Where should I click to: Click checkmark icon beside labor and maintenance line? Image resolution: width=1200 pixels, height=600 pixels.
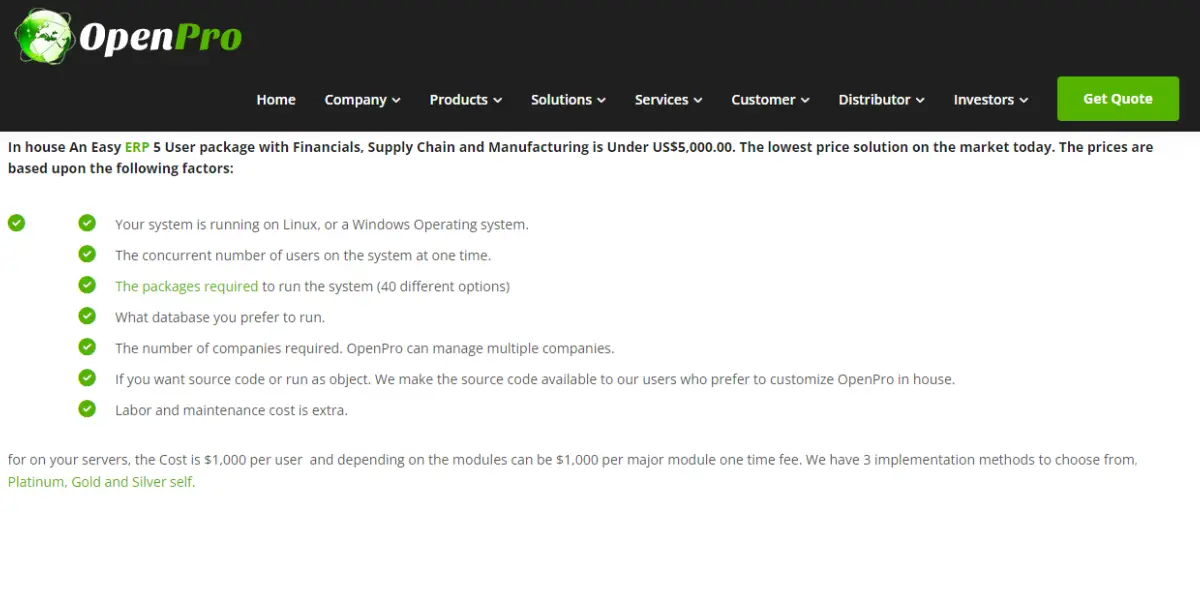[x=87, y=409]
